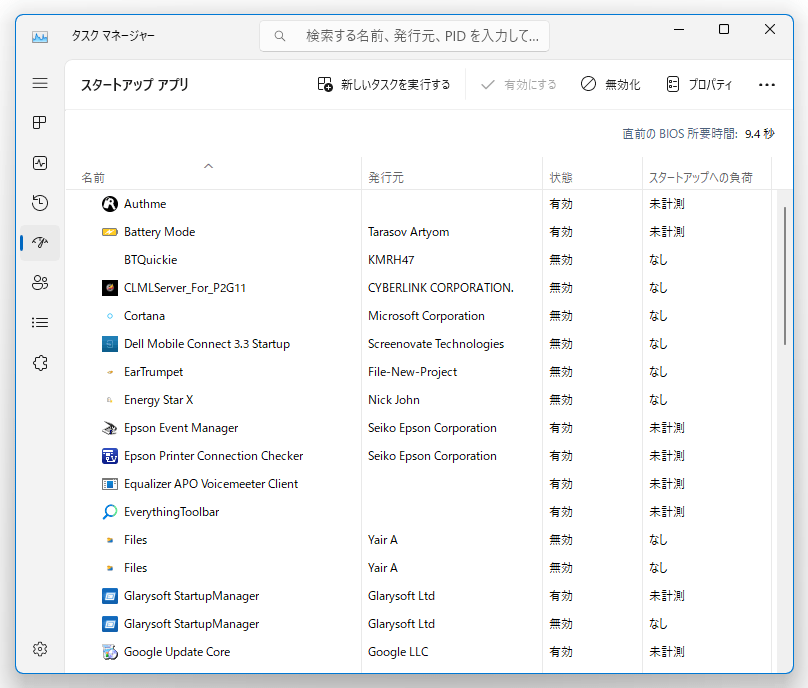The image size is (808, 688).
Task: Select the EarTrumpet row name
Action: (154, 372)
